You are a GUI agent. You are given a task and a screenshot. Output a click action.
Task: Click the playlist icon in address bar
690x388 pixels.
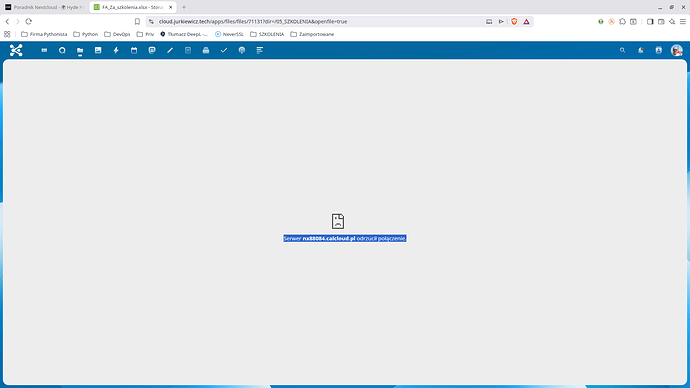[501, 22]
